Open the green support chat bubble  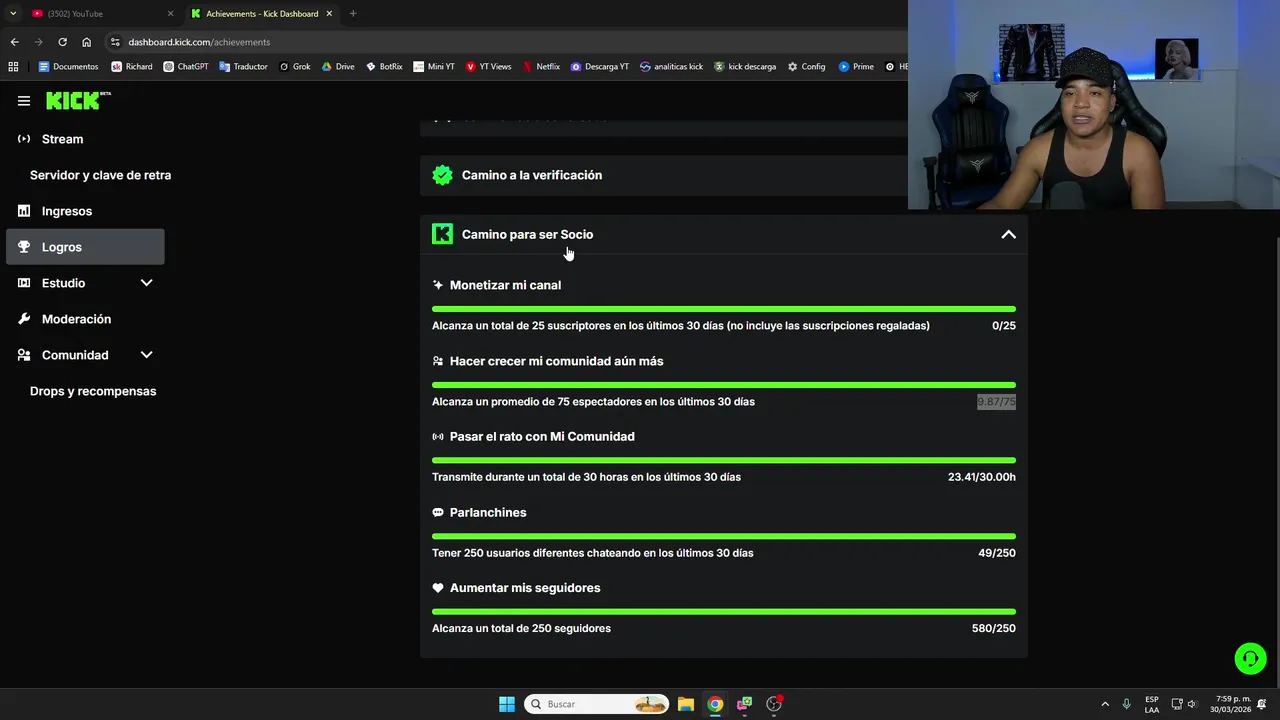(1250, 658)
